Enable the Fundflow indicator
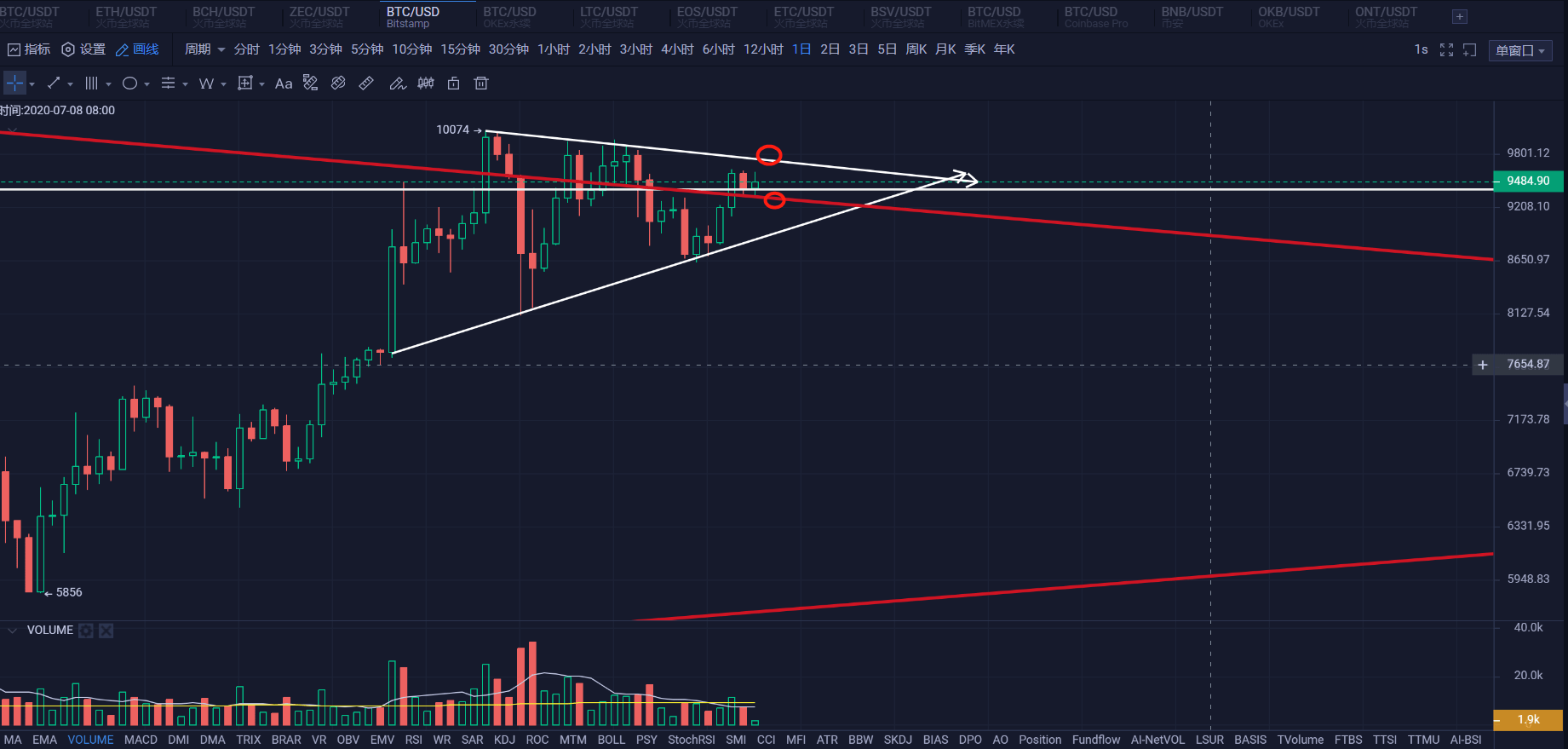 (1096, 740)
